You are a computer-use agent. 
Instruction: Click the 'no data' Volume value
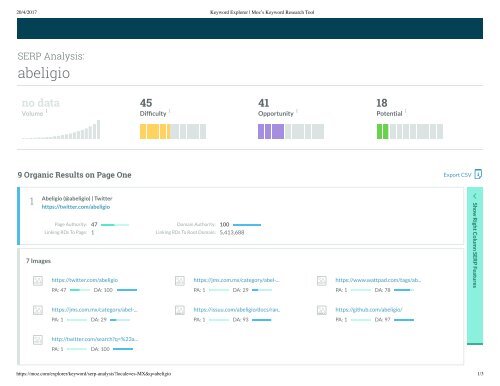pos(41,103)
